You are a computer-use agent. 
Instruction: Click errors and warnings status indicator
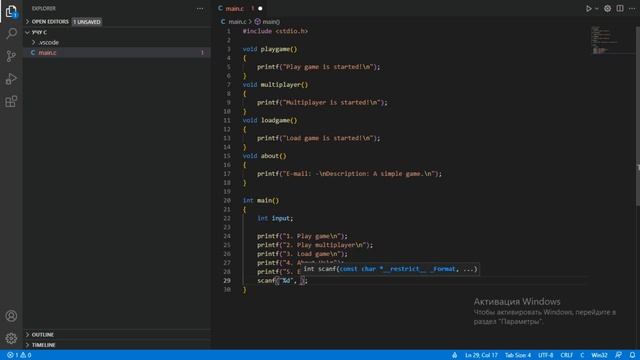pyautogui.click(x=19, y=355)
